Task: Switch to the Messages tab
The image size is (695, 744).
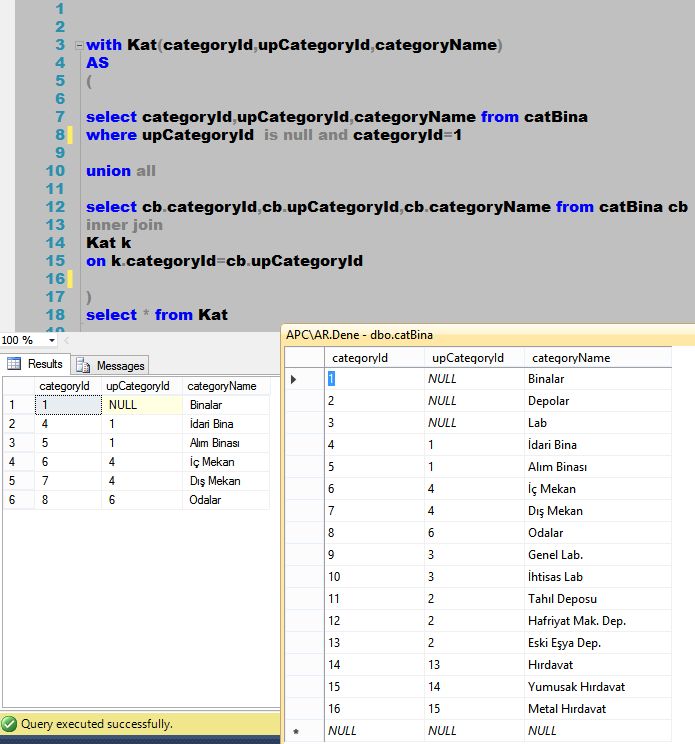Action: pos(111,365)
